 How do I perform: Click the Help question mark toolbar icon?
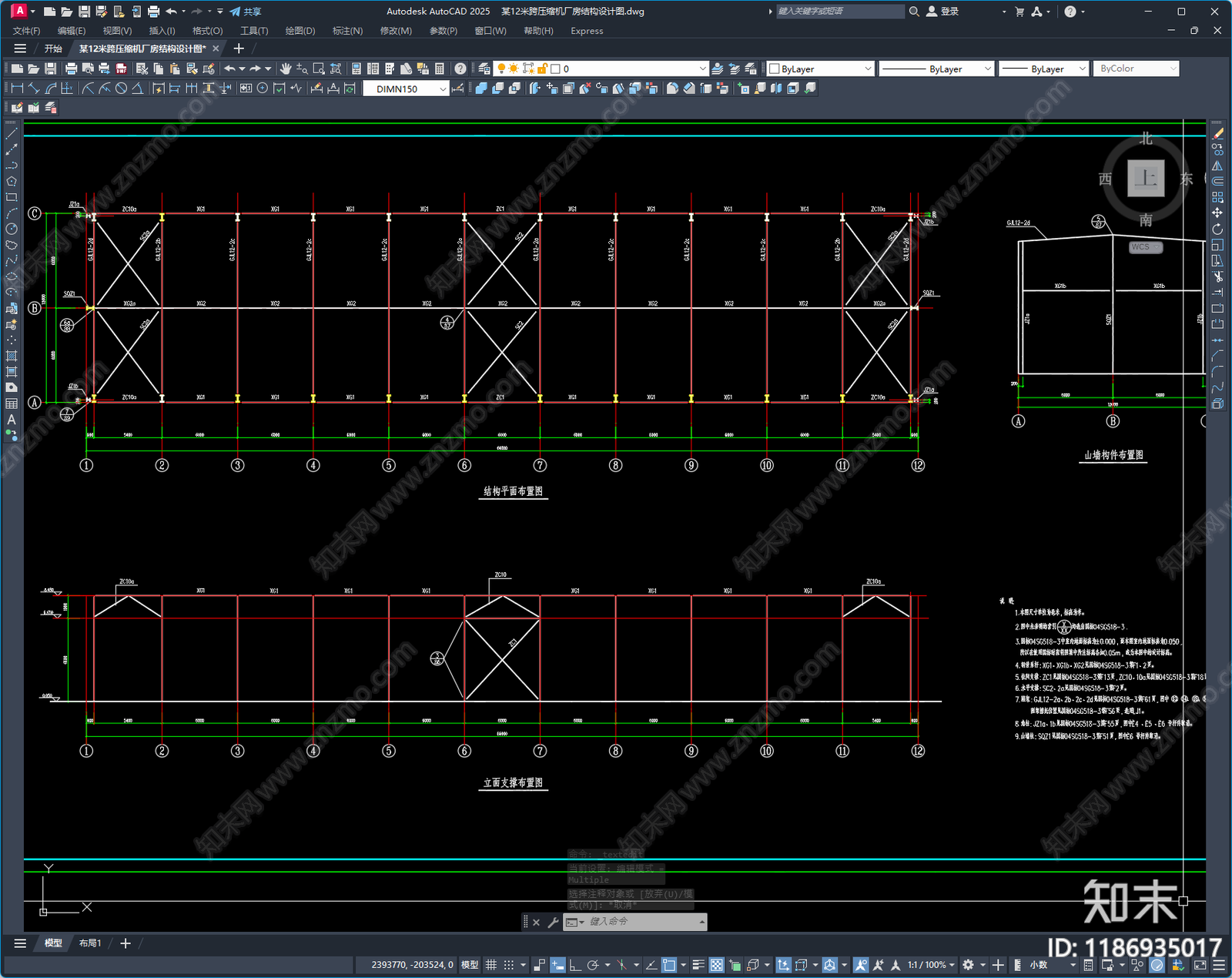point(460,69)
